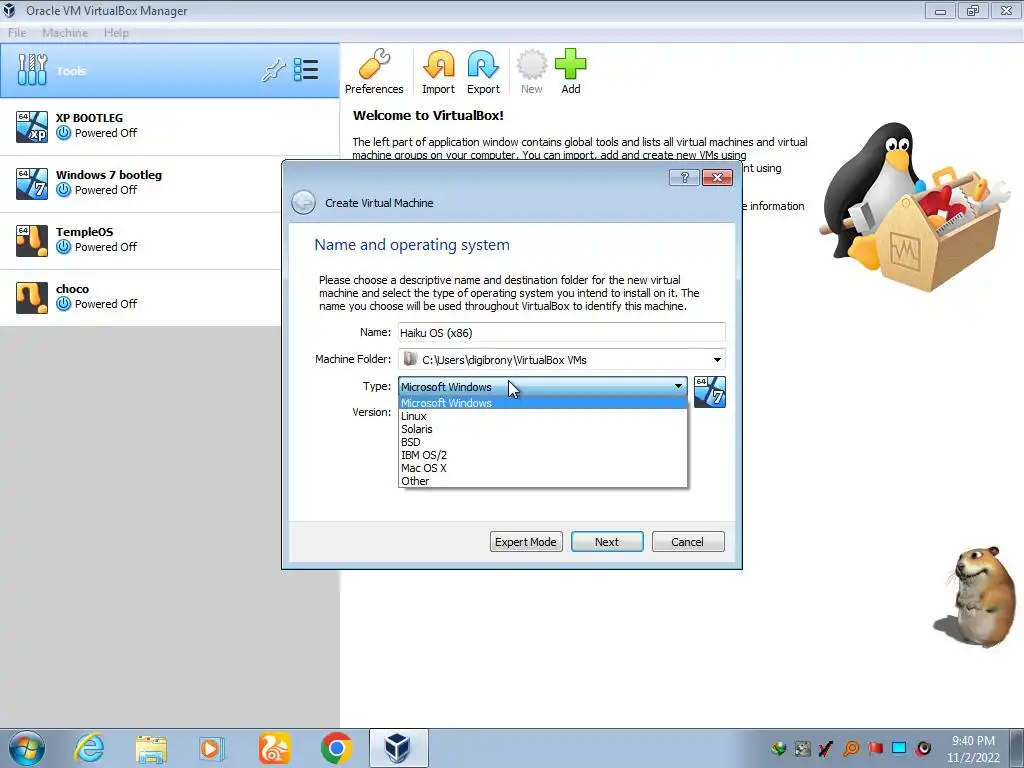This screenshot has height=768, width=1024.
Task: Choose Microsoft Windows in Type list
Action: click(543, 403)
